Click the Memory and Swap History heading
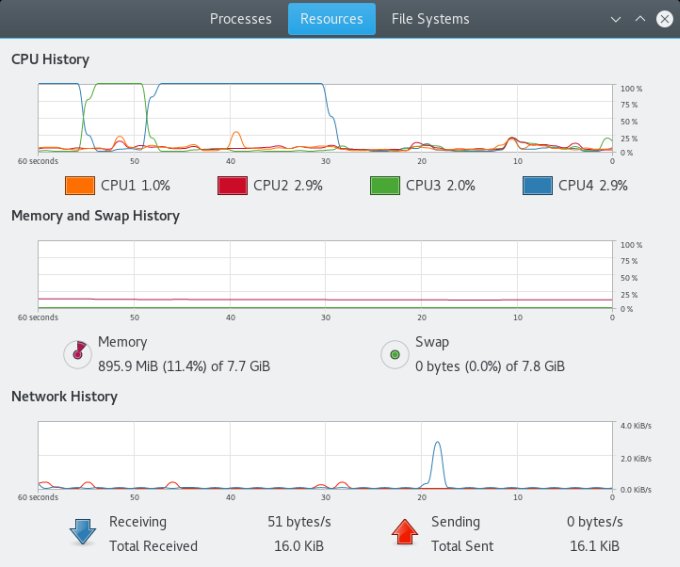This screenshot has width=680, height=567. [95, 215]
